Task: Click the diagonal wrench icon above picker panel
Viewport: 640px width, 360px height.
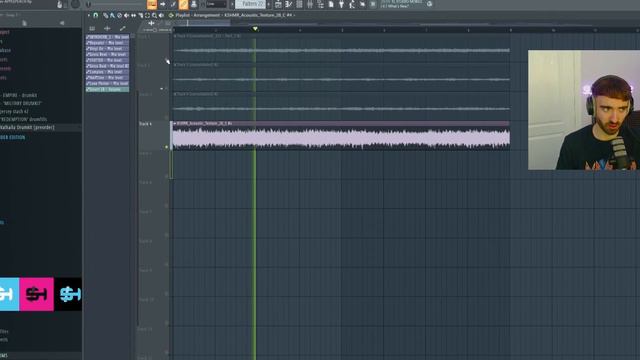Action: click(122, 29)
